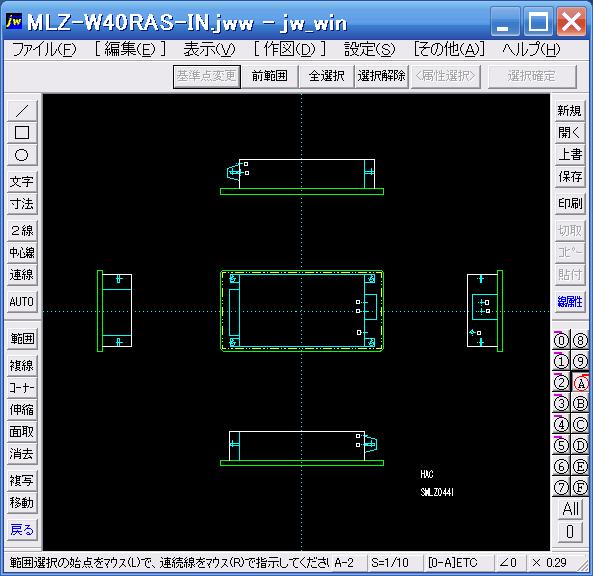Screen dimensions: 593x576
Task: Click the 前範囲 previous range button
Action: click(x=270, y=76)
